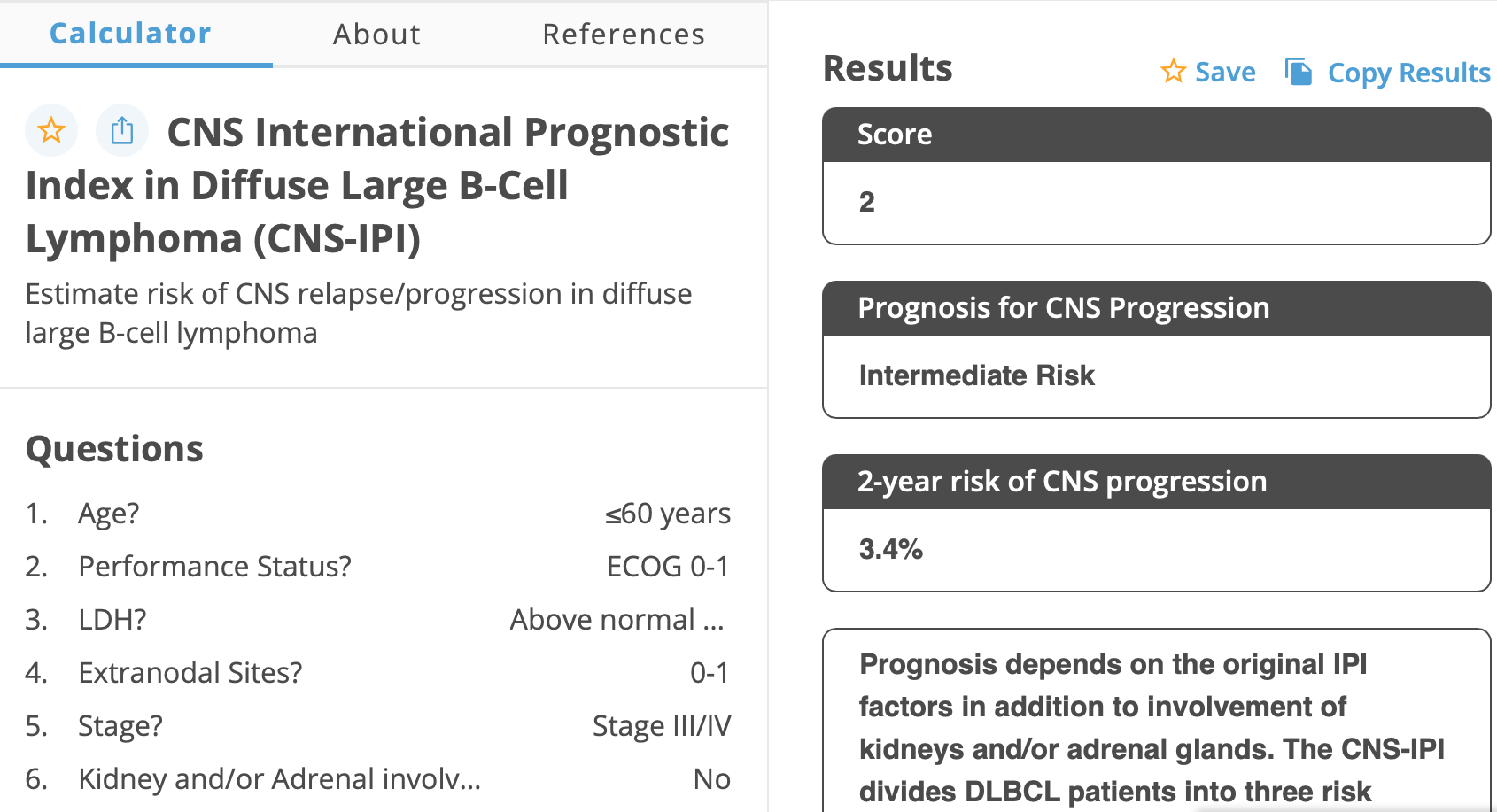Change the Age answer ≤60 years
This screenshot has height=812, width=1497.
(667, 514)
